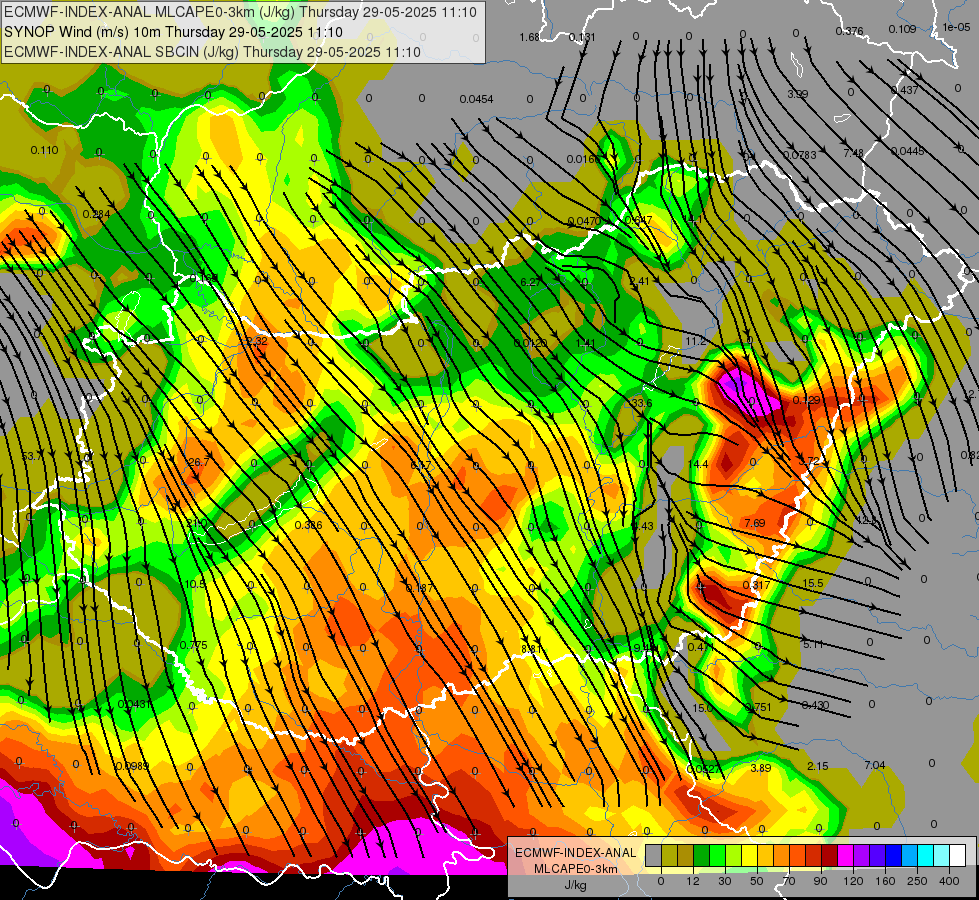
Task: Click the legend tick label 70
Action: (789, 881)
